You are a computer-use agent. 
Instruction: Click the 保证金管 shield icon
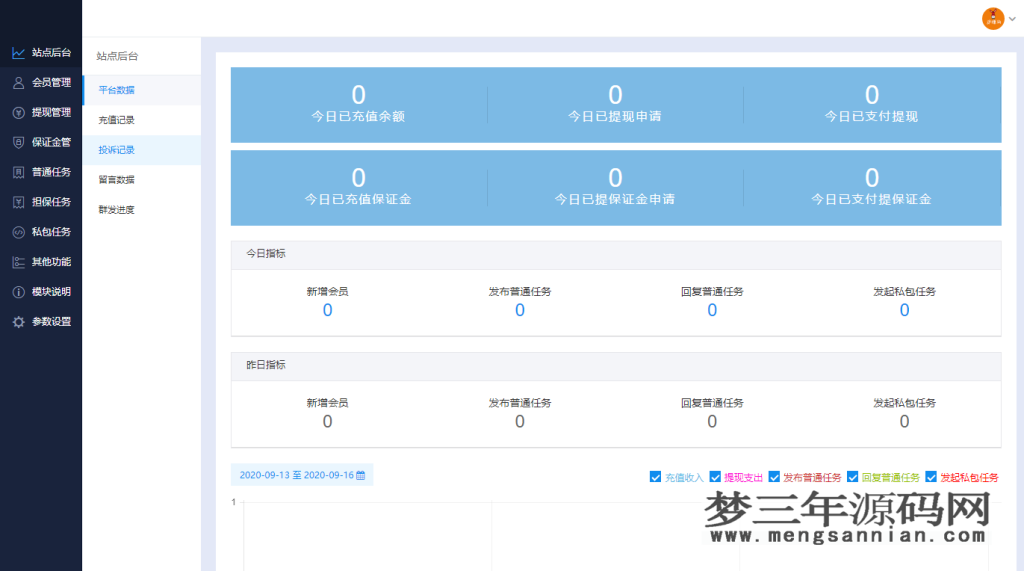tap(18, 142)
